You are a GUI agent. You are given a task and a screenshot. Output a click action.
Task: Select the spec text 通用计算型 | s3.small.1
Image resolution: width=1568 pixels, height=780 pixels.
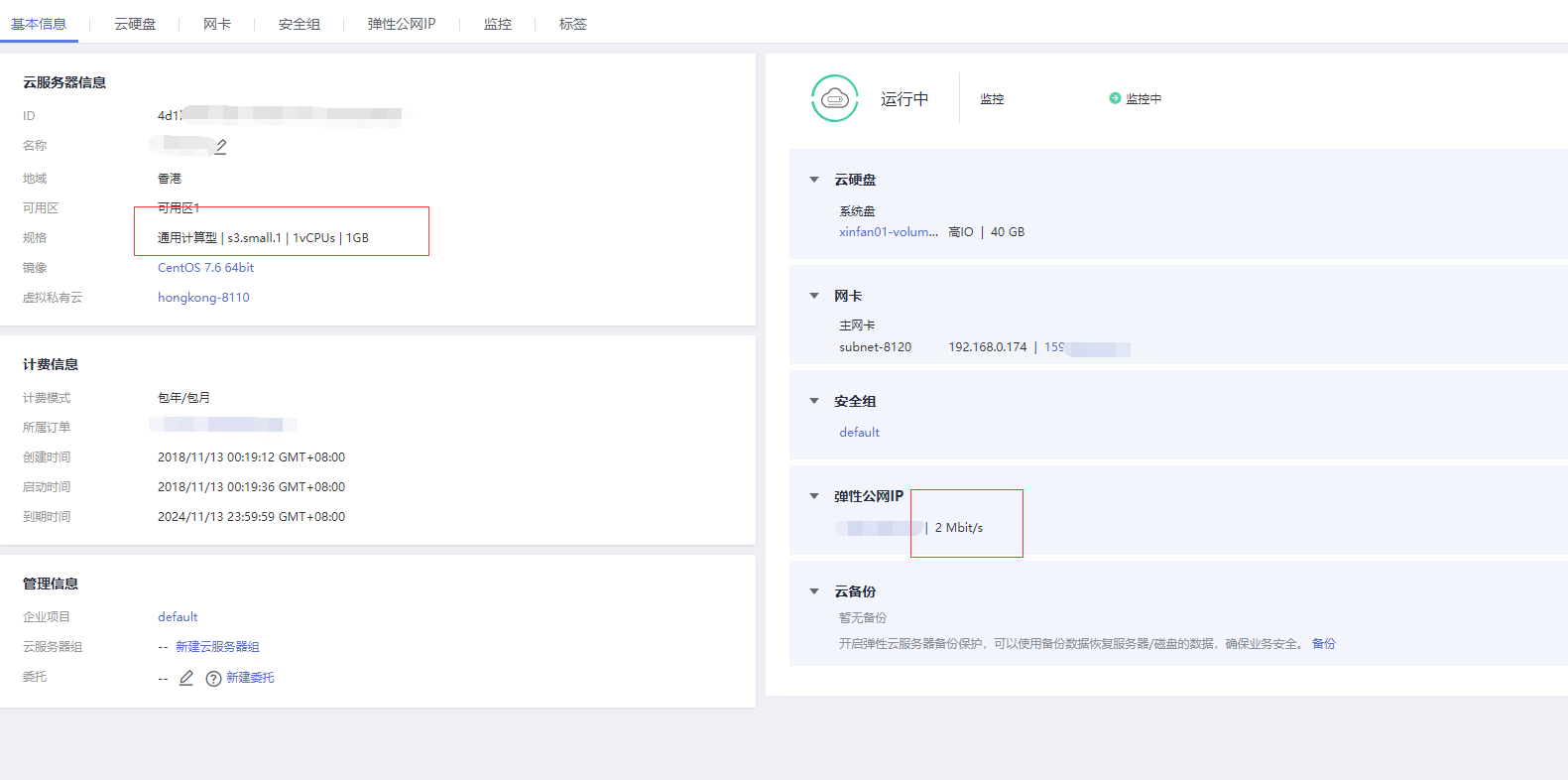pos(219,238)
